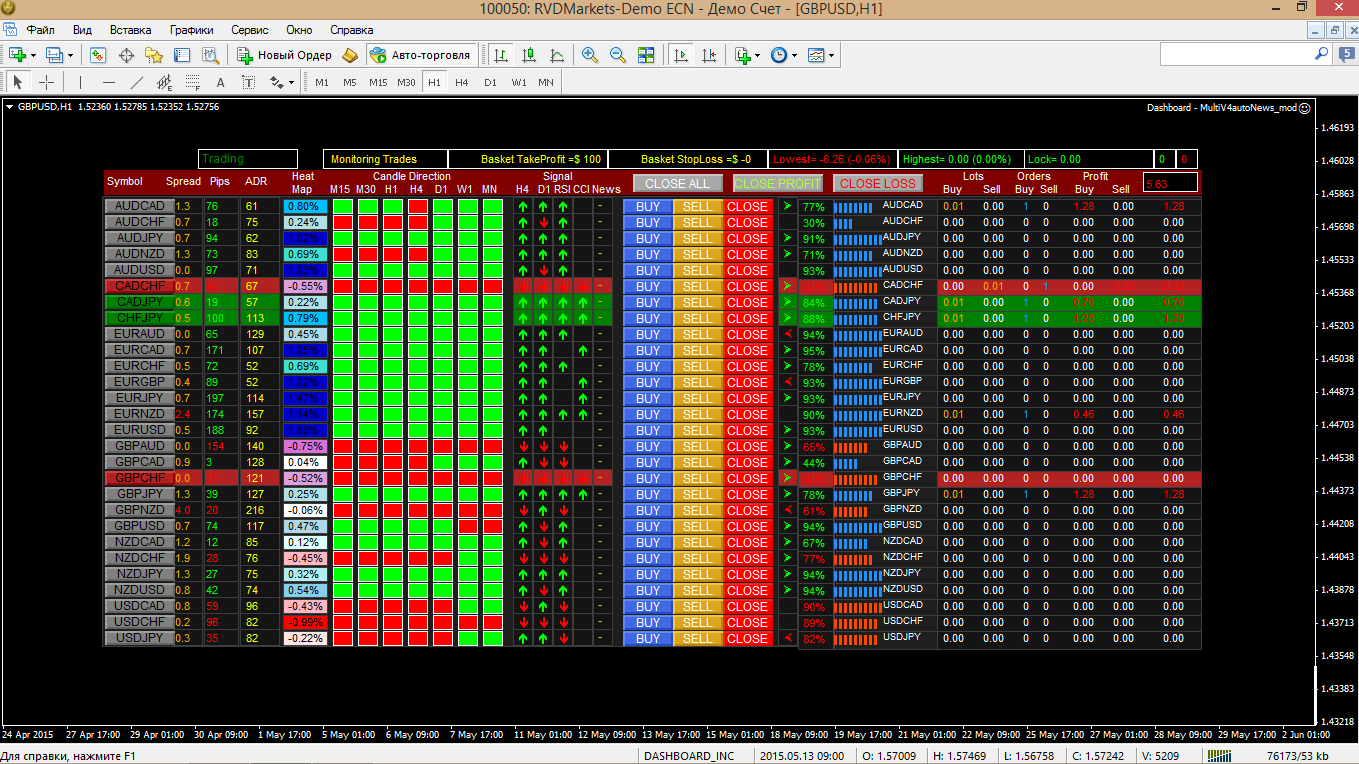Open the Вид menu
Image resolution: width=1359 pixels, height=764 pixels.
[x=83, y=30]
